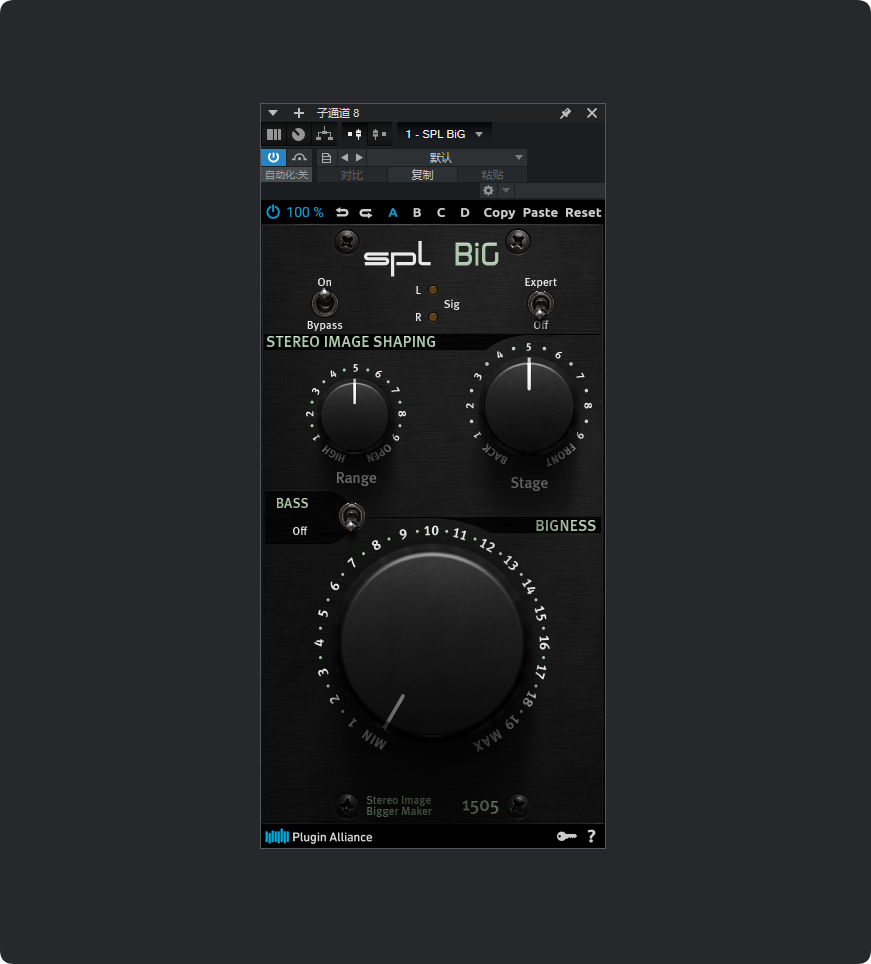The image size is (871, 964).
Task: Toggle the bypass curve icon
Action: point(299,157)
